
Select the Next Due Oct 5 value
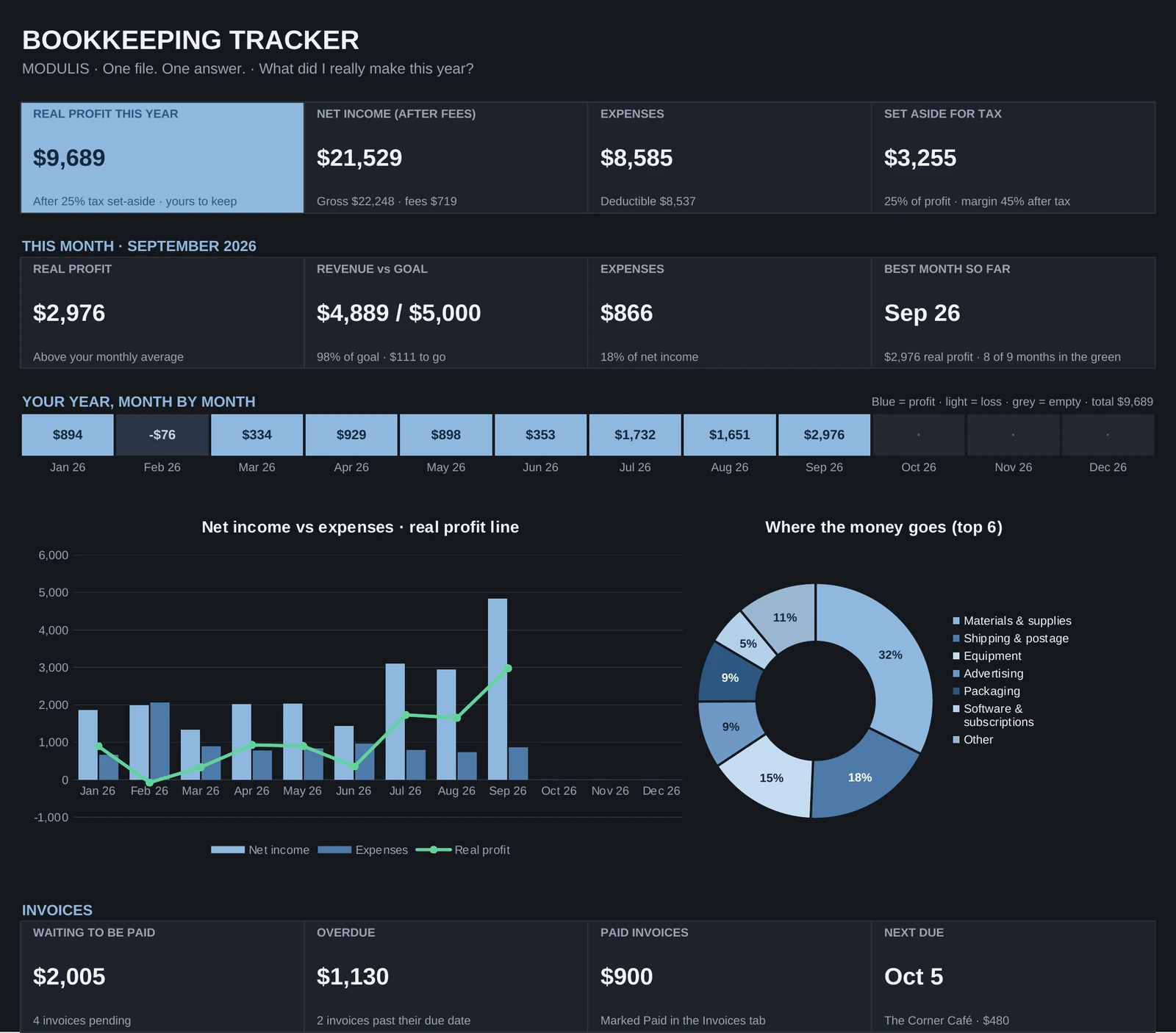coord(914,976)
